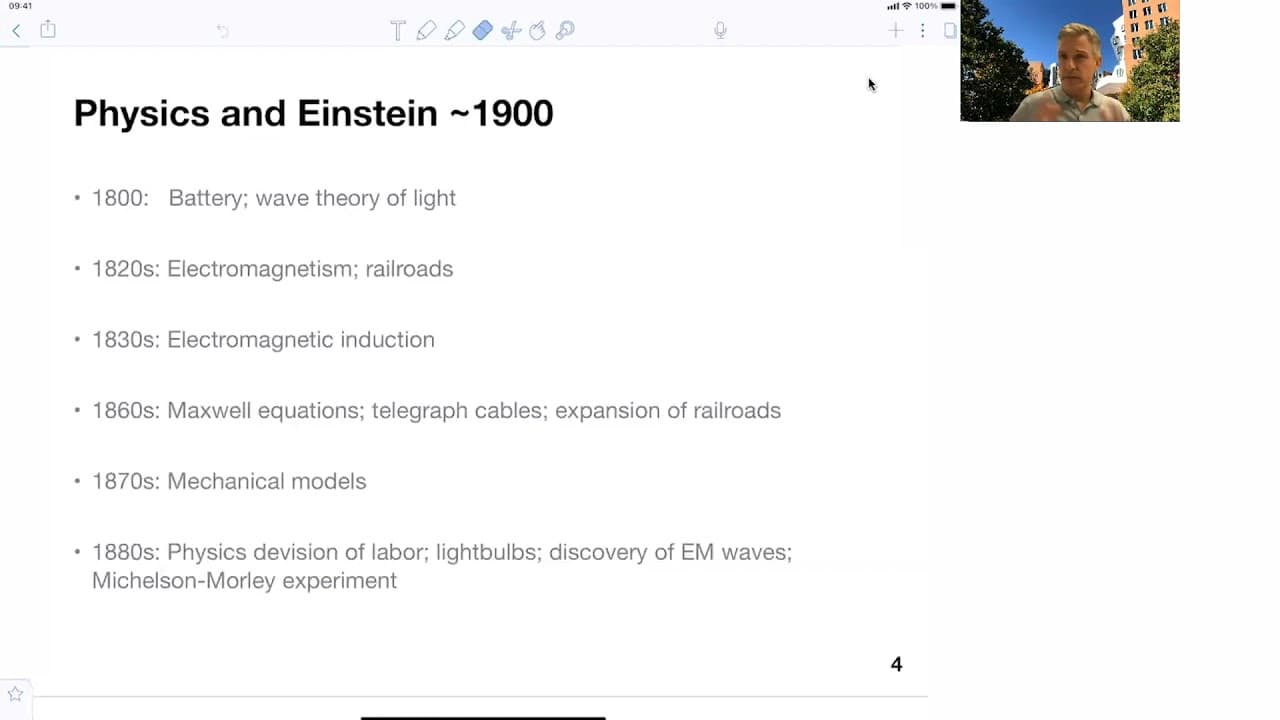
Task: Click the '1860s: Maxwell equations' bullet
Action: click(x=436, y=411)
